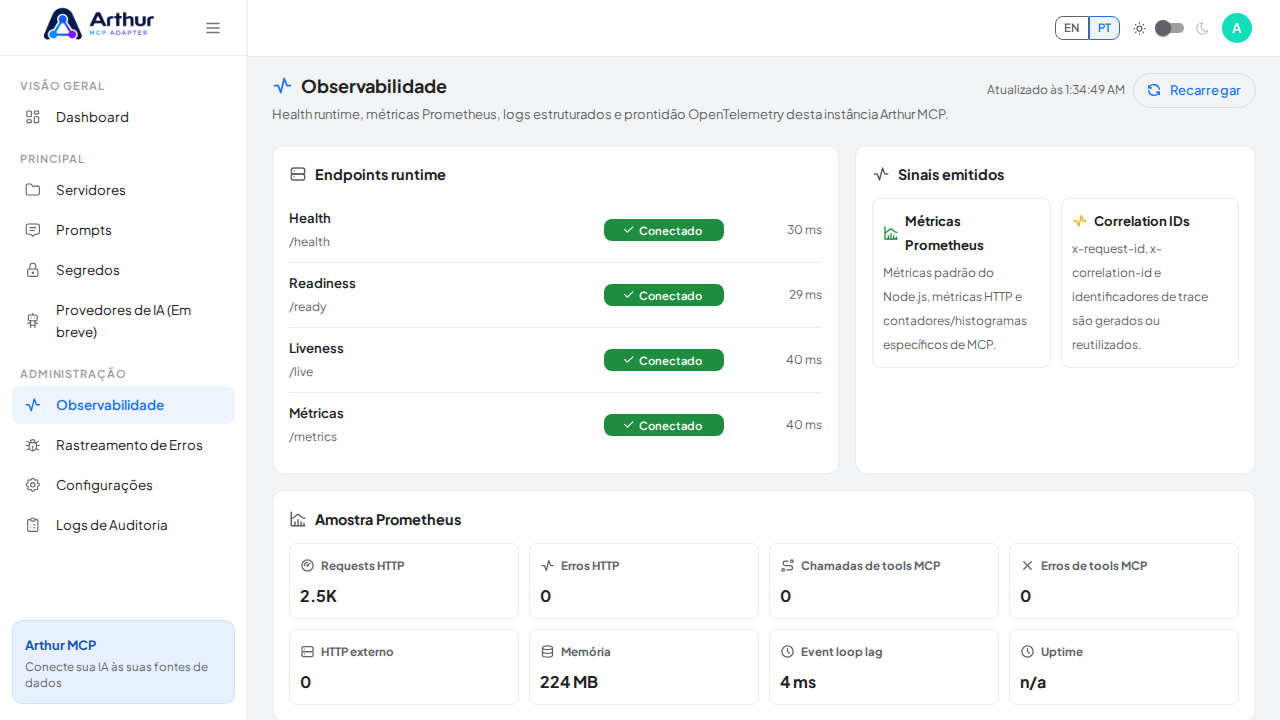The image size is (1280, 720).
Task: Click the database icon in Memória tile
Action: (x=547, y=651)
